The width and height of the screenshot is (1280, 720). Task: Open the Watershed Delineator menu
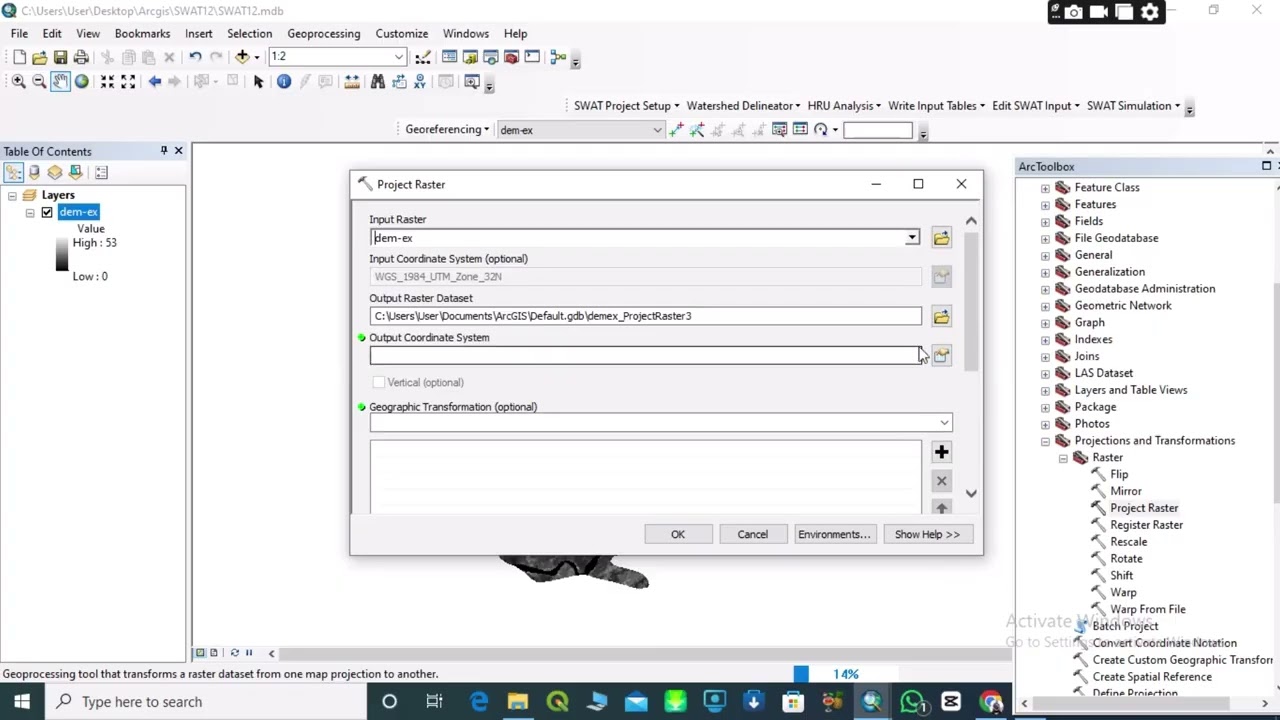[x=743, y=106]
